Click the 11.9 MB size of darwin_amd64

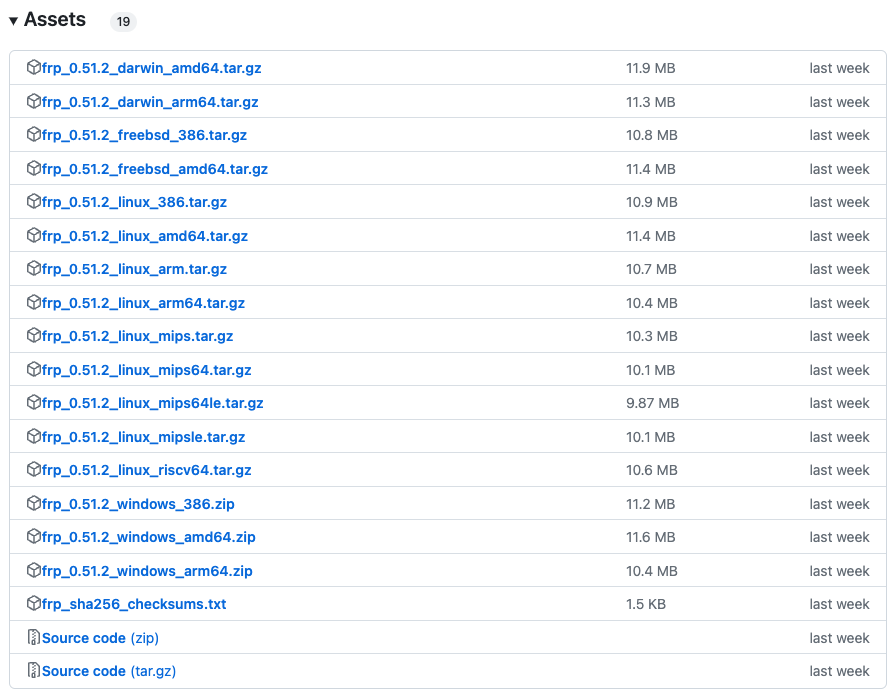(651, 68)
